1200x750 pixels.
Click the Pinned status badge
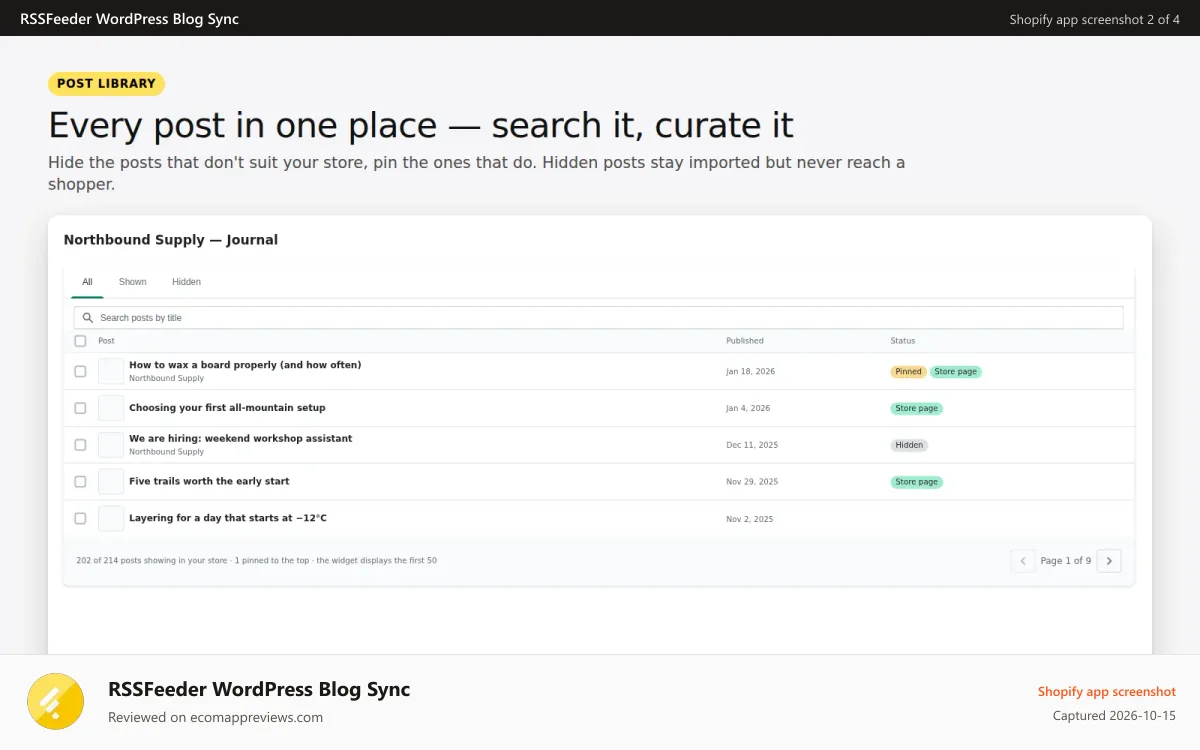908,372
